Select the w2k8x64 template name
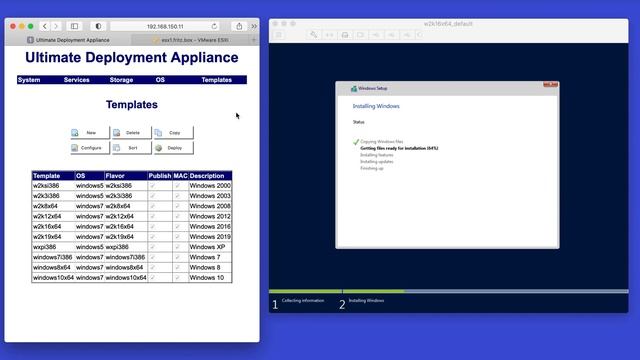Screen dimensions: 640x360 click(x=45, y=206)
